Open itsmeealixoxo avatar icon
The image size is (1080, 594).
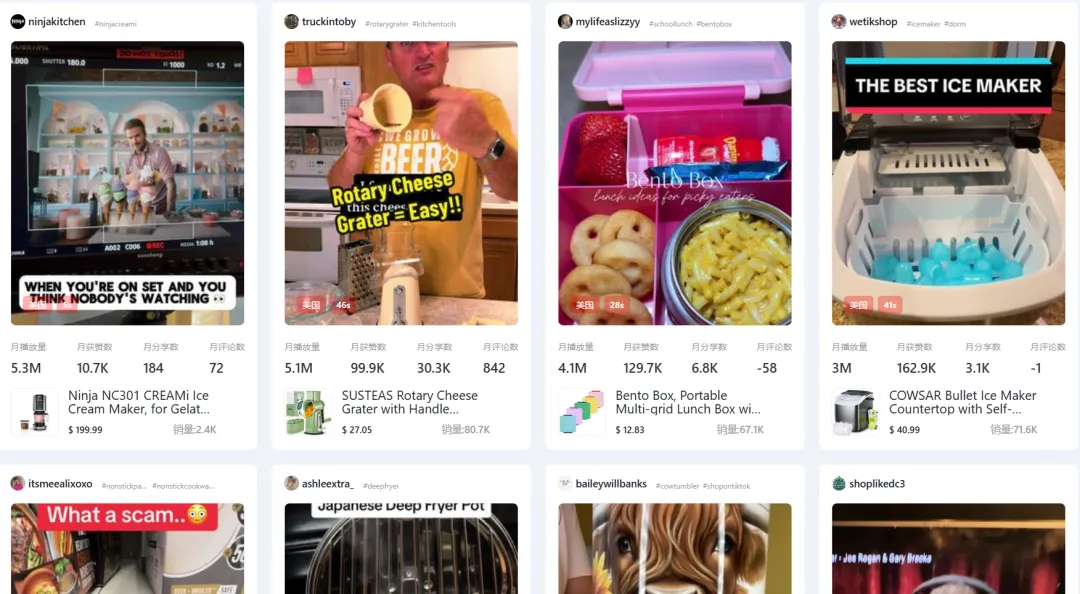point(18,484)
